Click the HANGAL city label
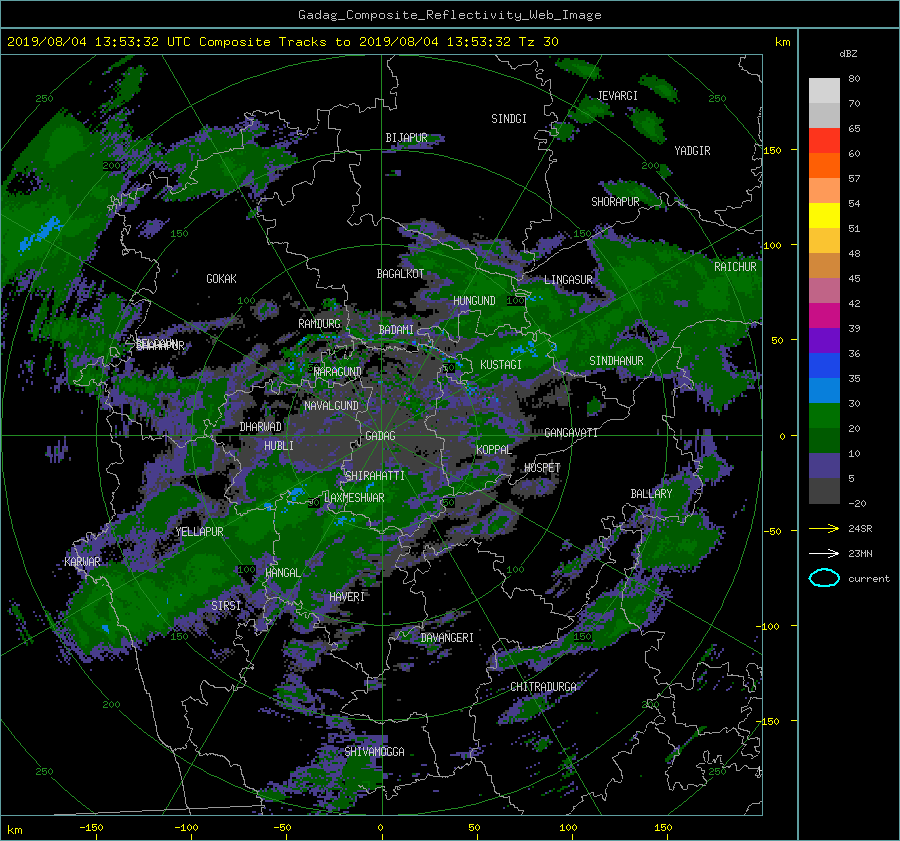900x841 pixels. tap(282, 573)
